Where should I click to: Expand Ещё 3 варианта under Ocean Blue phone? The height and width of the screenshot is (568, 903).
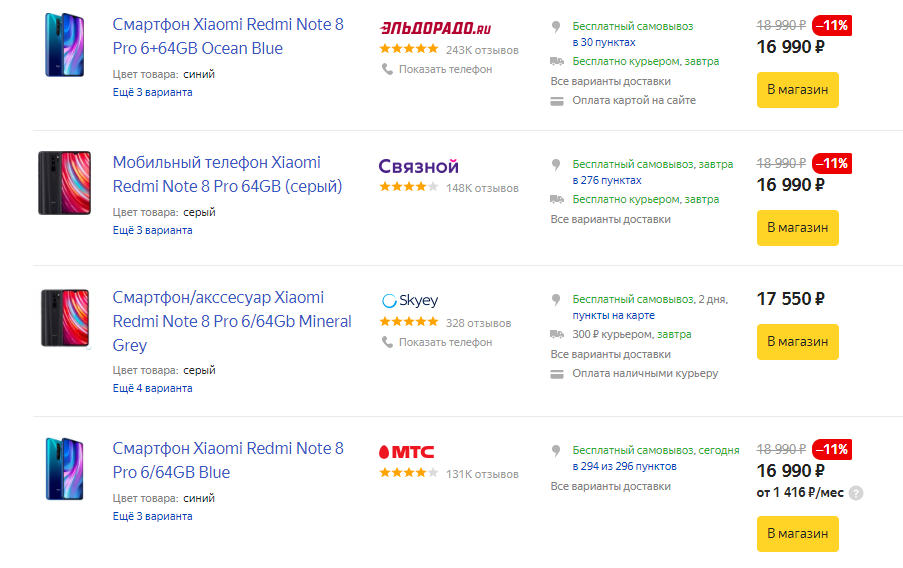[152, 92]
